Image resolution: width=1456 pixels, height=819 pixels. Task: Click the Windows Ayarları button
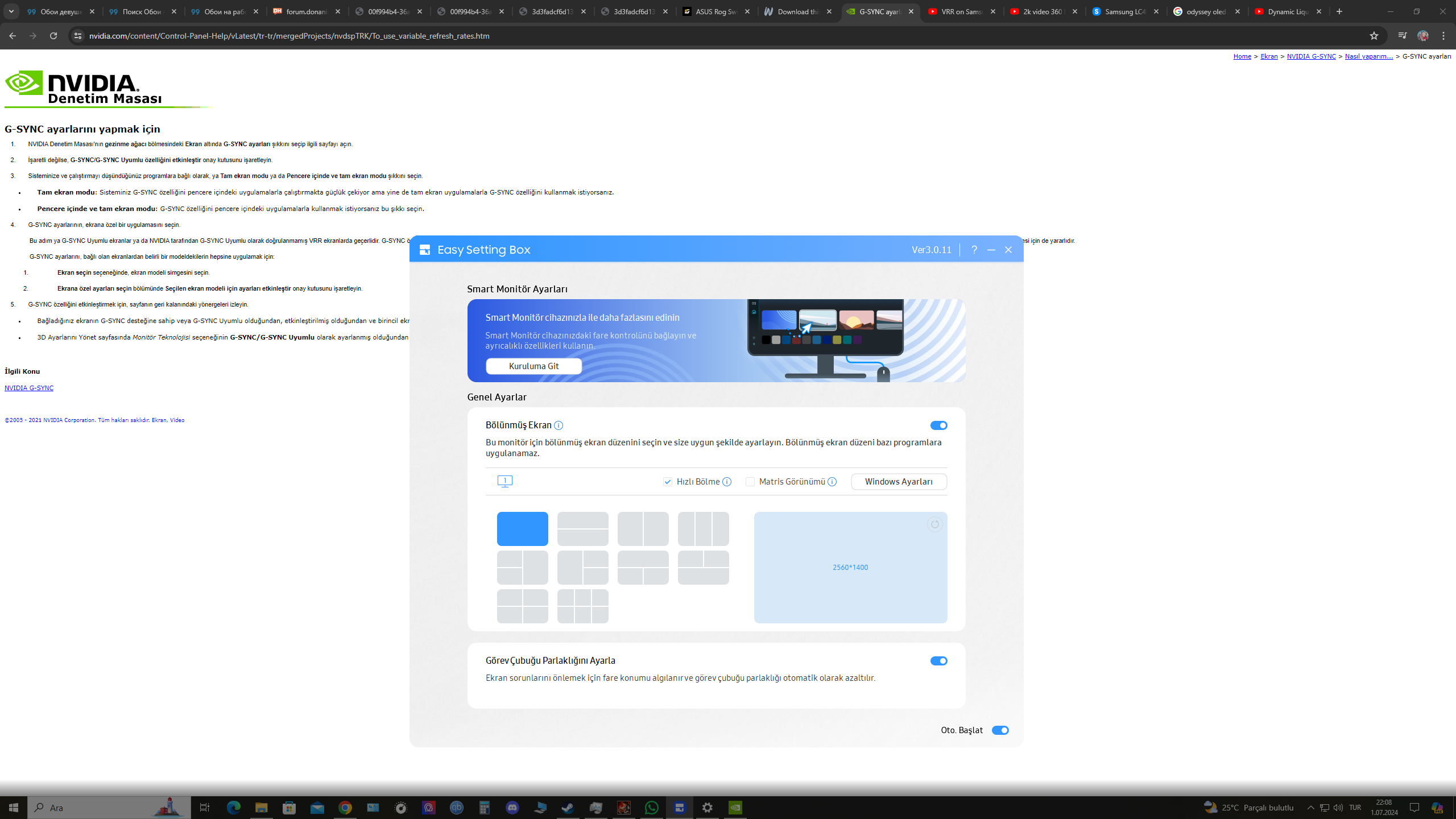[x=899, y=482]
